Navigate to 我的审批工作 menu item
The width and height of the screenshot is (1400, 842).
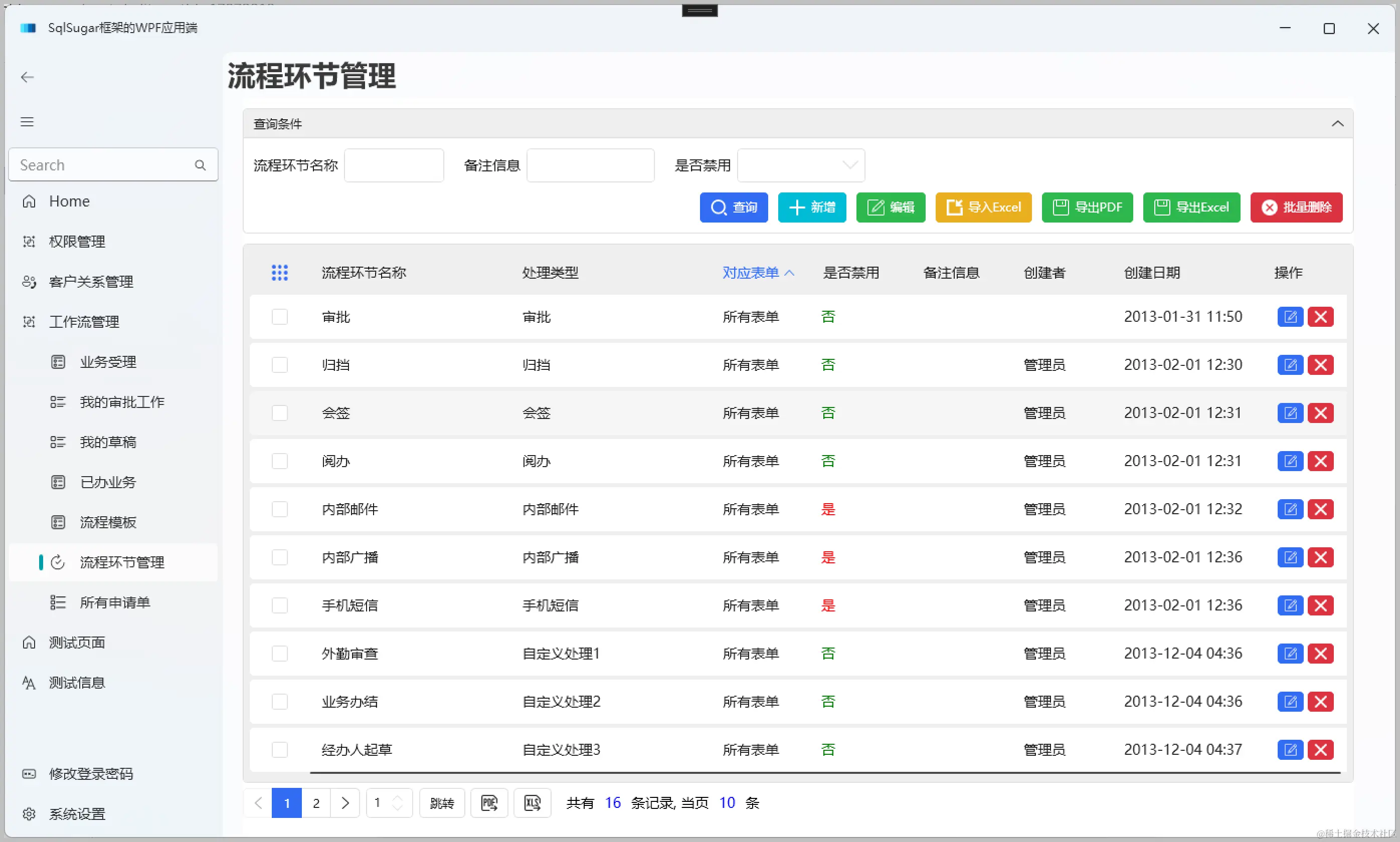pyautogui.click(x=121, y=402)
